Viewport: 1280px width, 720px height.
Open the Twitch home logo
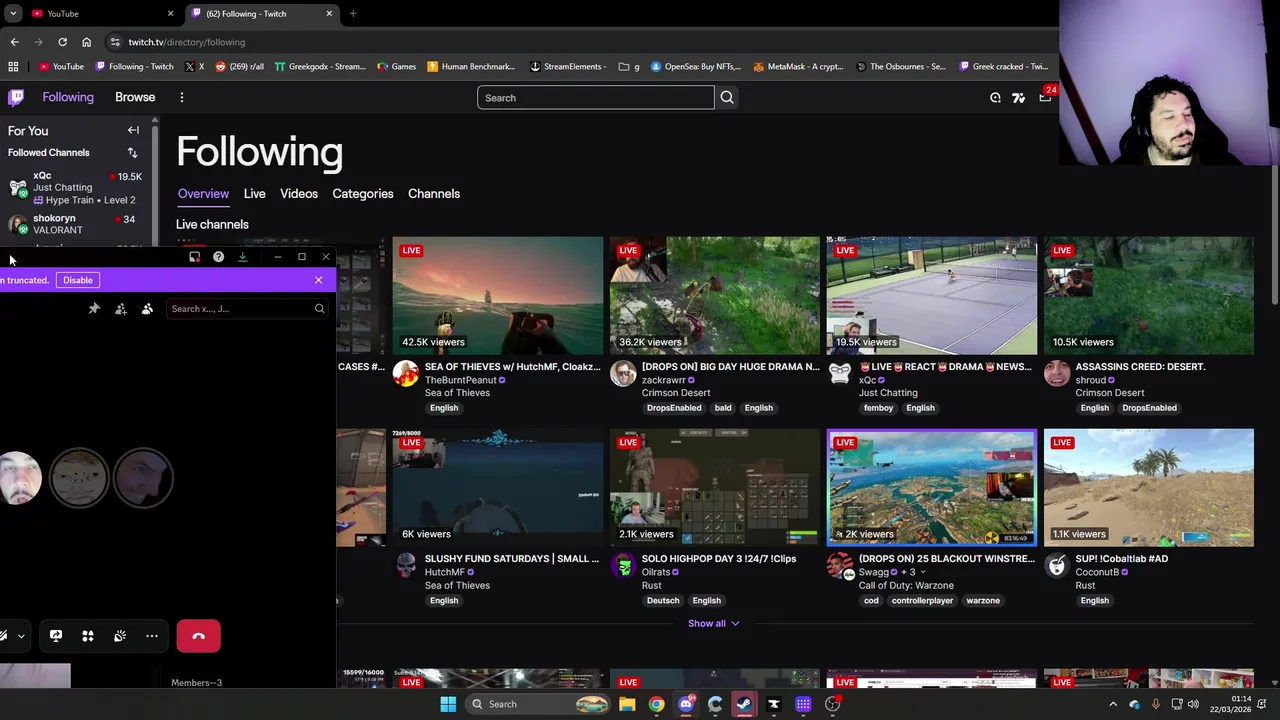16,97
